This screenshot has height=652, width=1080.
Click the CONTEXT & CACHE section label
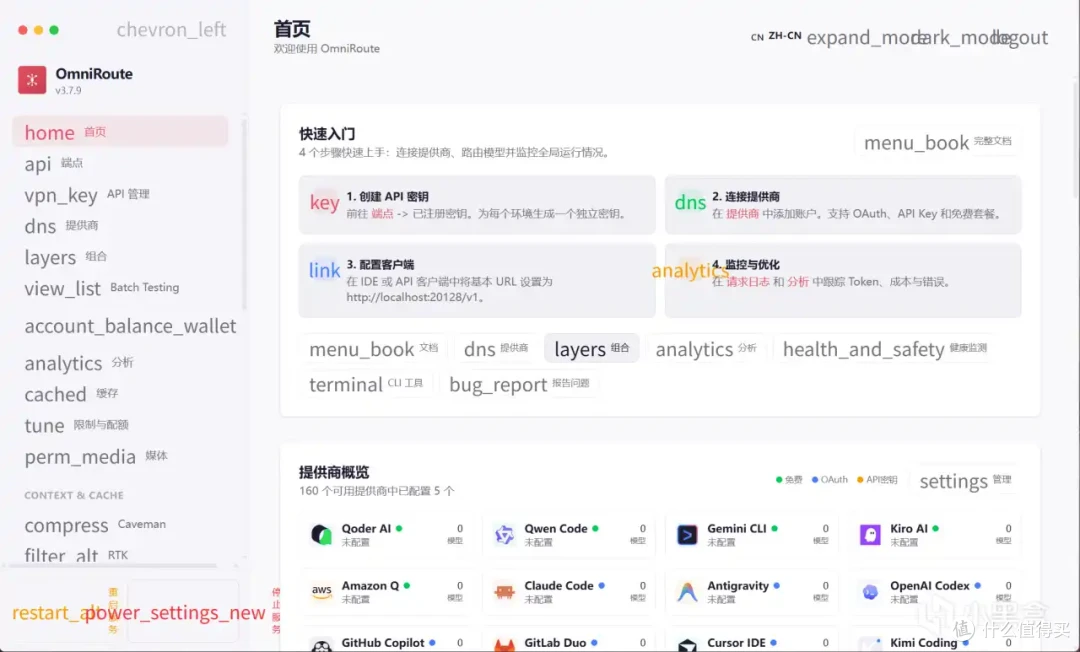point(74,495)
